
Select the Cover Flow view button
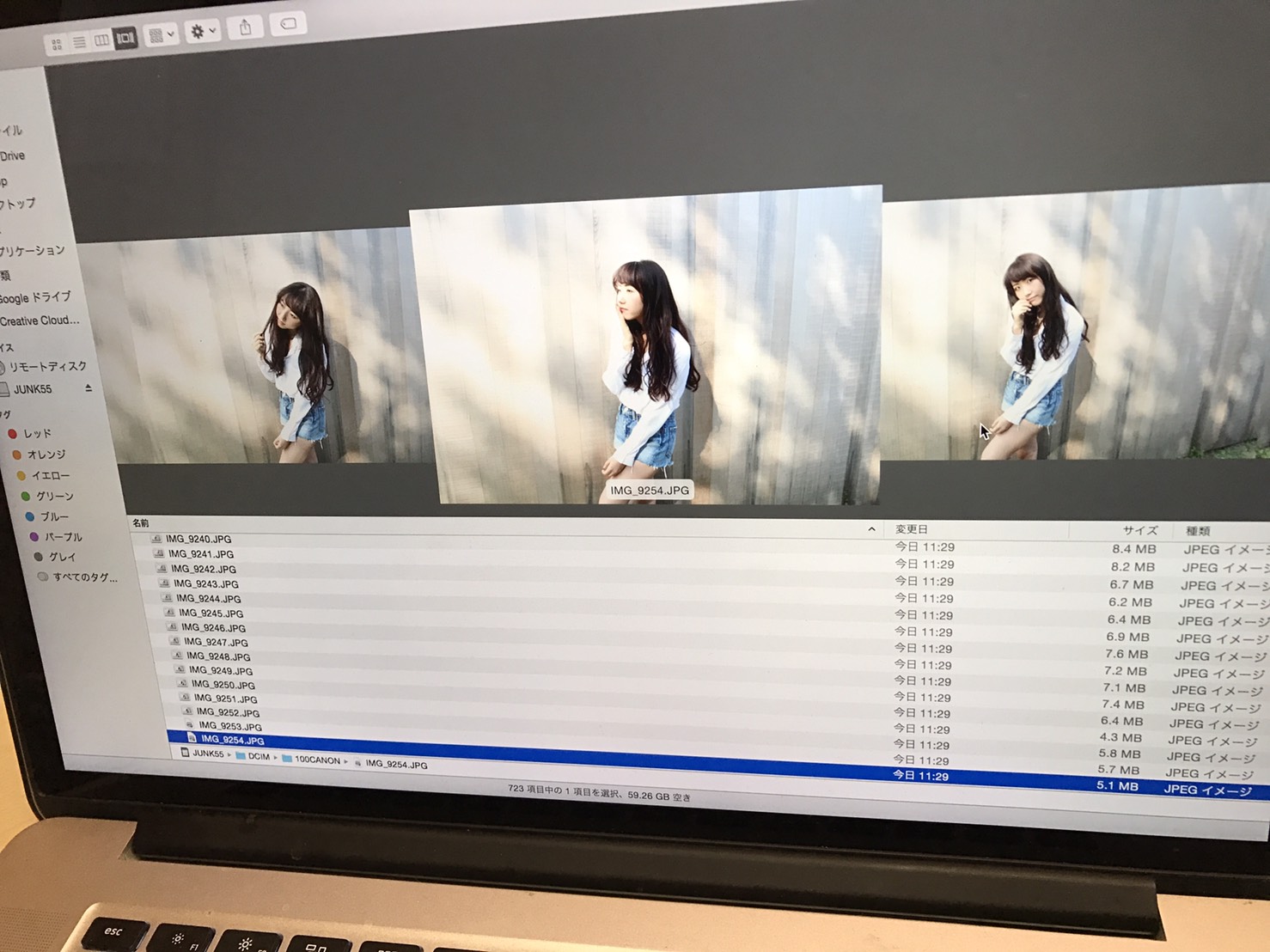pos(125,38)
